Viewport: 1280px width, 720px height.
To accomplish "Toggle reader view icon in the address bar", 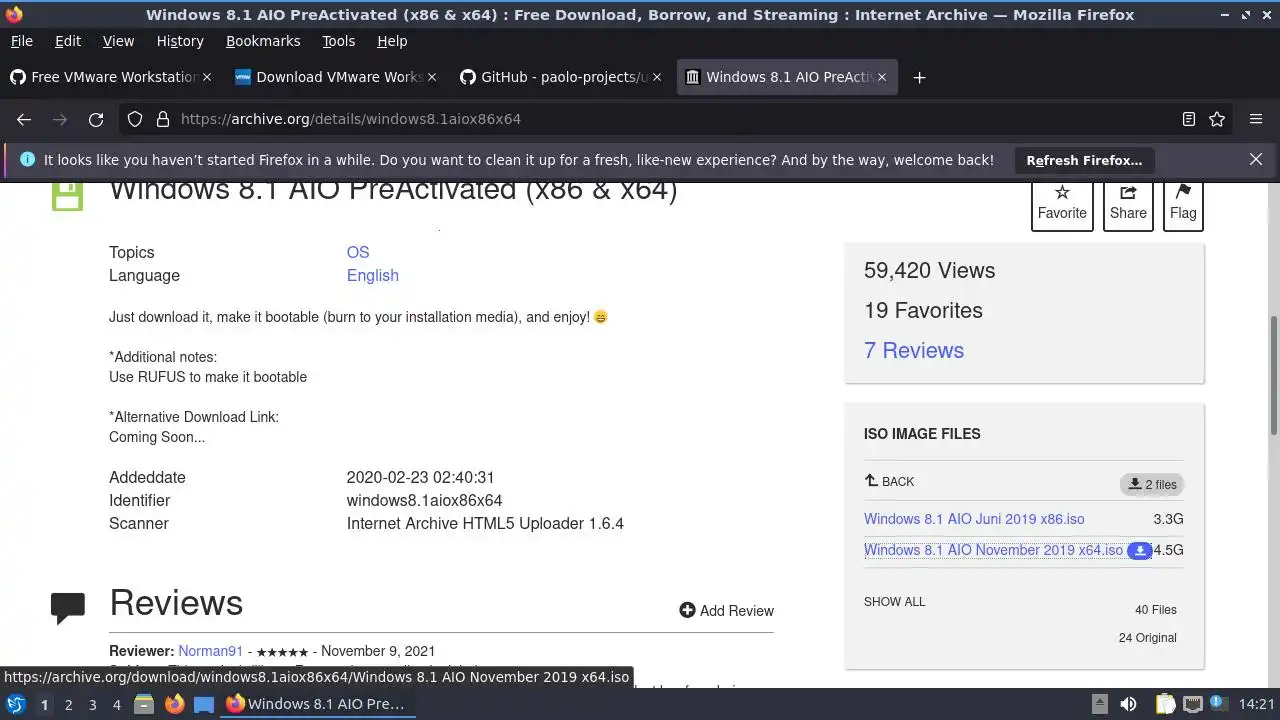I will (1188, 119).
